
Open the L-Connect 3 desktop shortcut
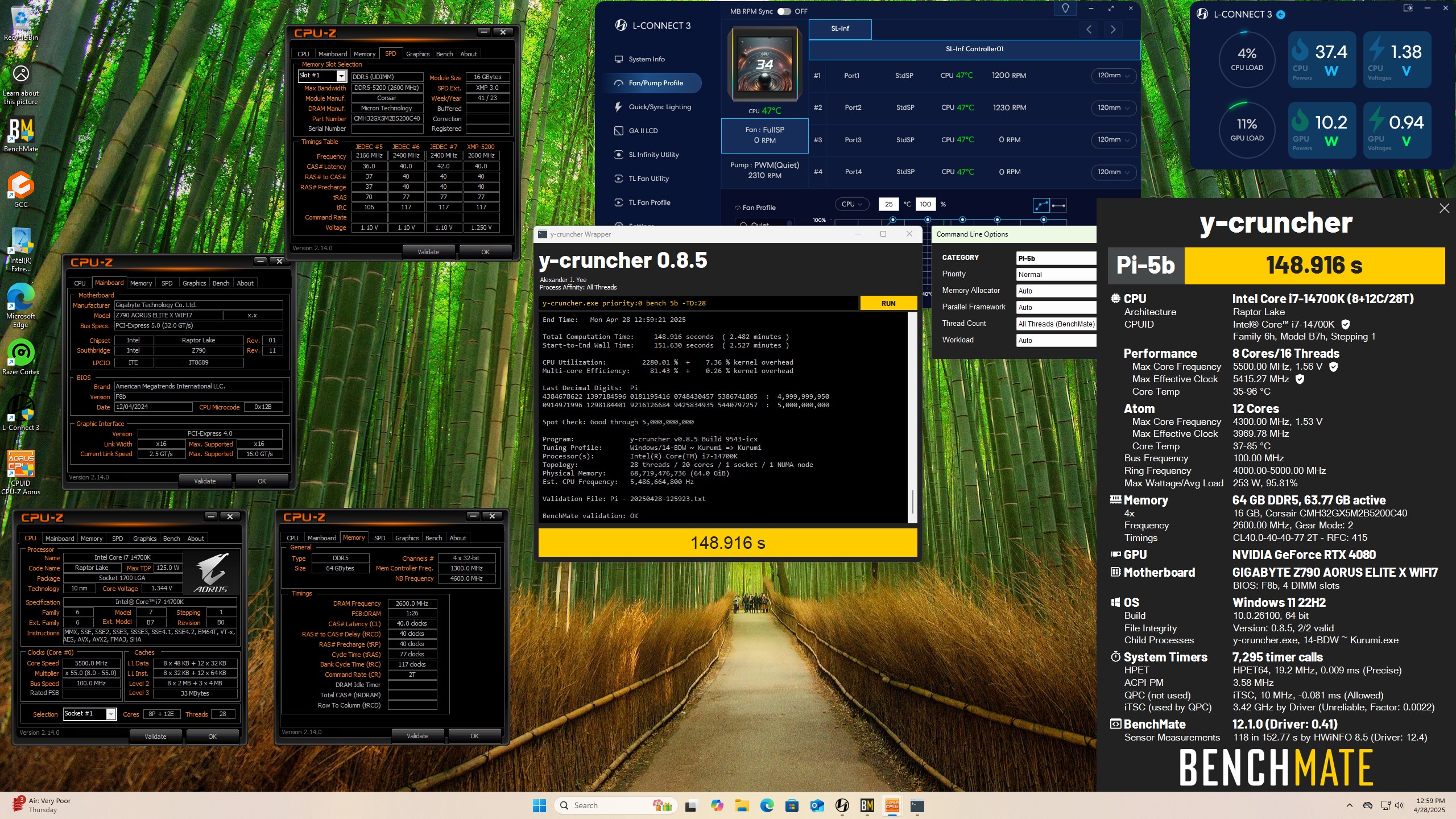[20, 413]
